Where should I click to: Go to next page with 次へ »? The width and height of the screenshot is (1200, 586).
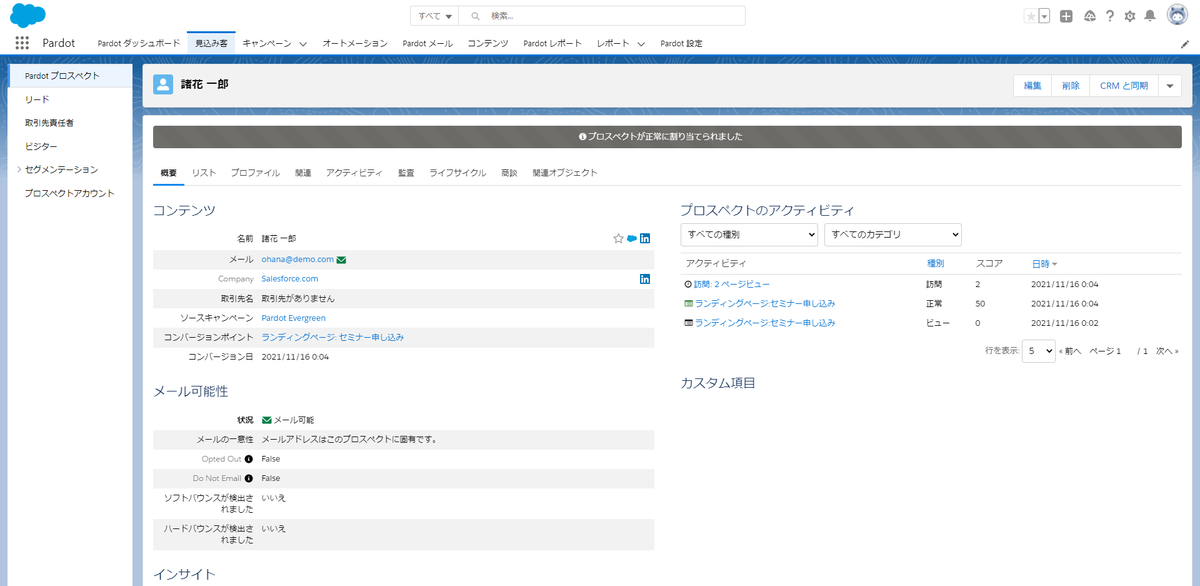point(1167,351)
